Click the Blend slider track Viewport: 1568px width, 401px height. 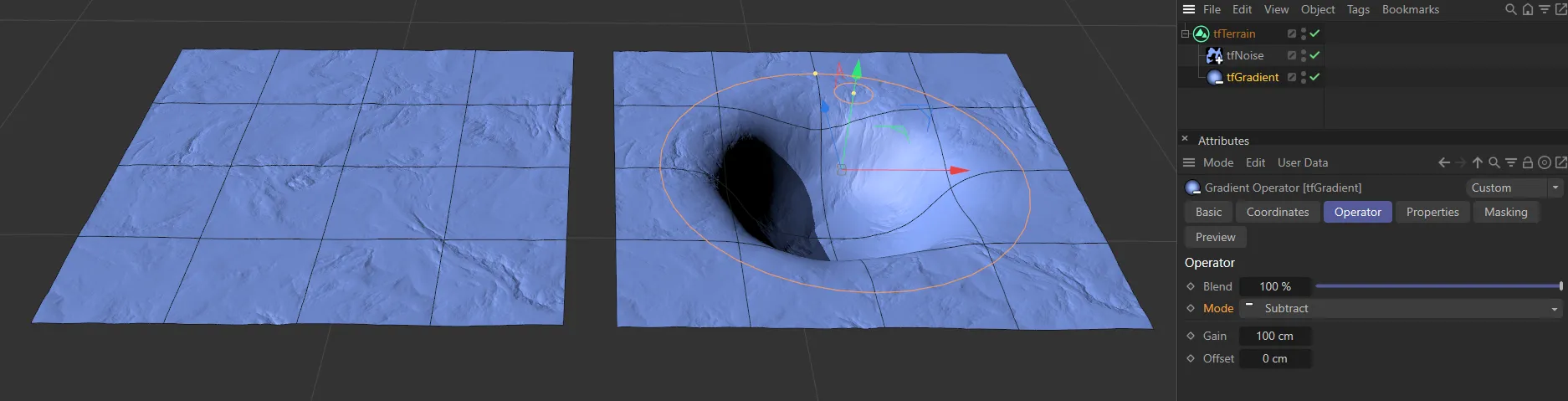click(x=1439, y=286)
